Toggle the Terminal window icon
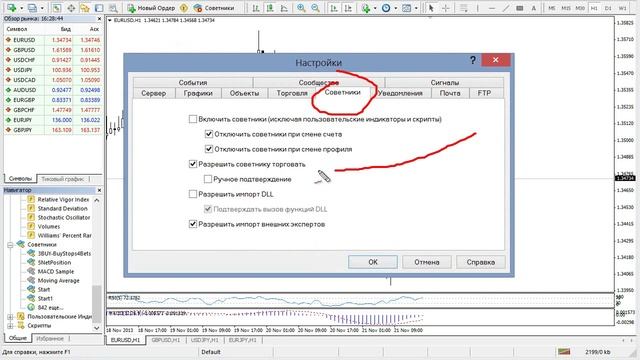The height and width of the screenshot is (360, 640). point(99,8)
